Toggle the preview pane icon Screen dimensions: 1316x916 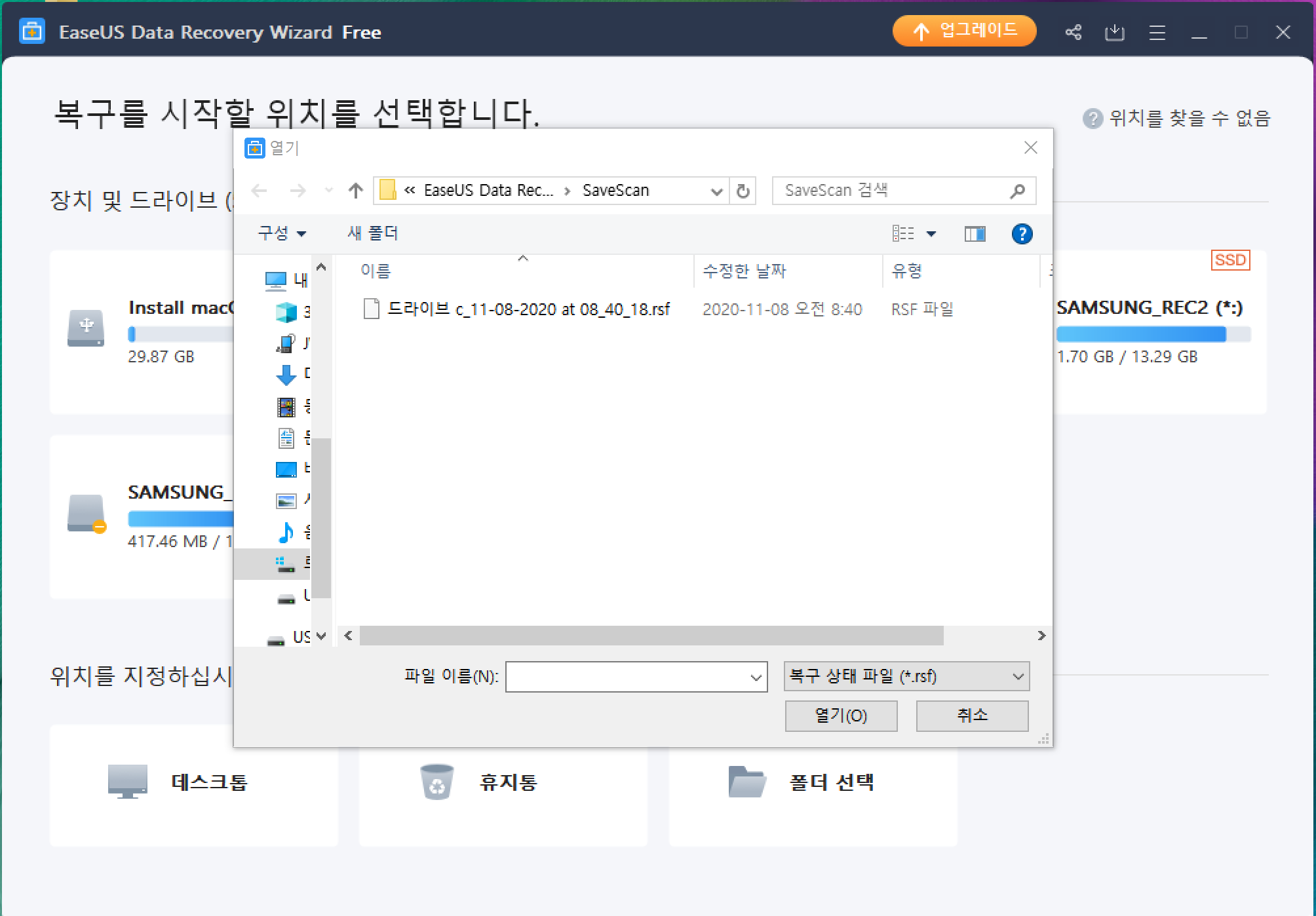pos(975,234)
